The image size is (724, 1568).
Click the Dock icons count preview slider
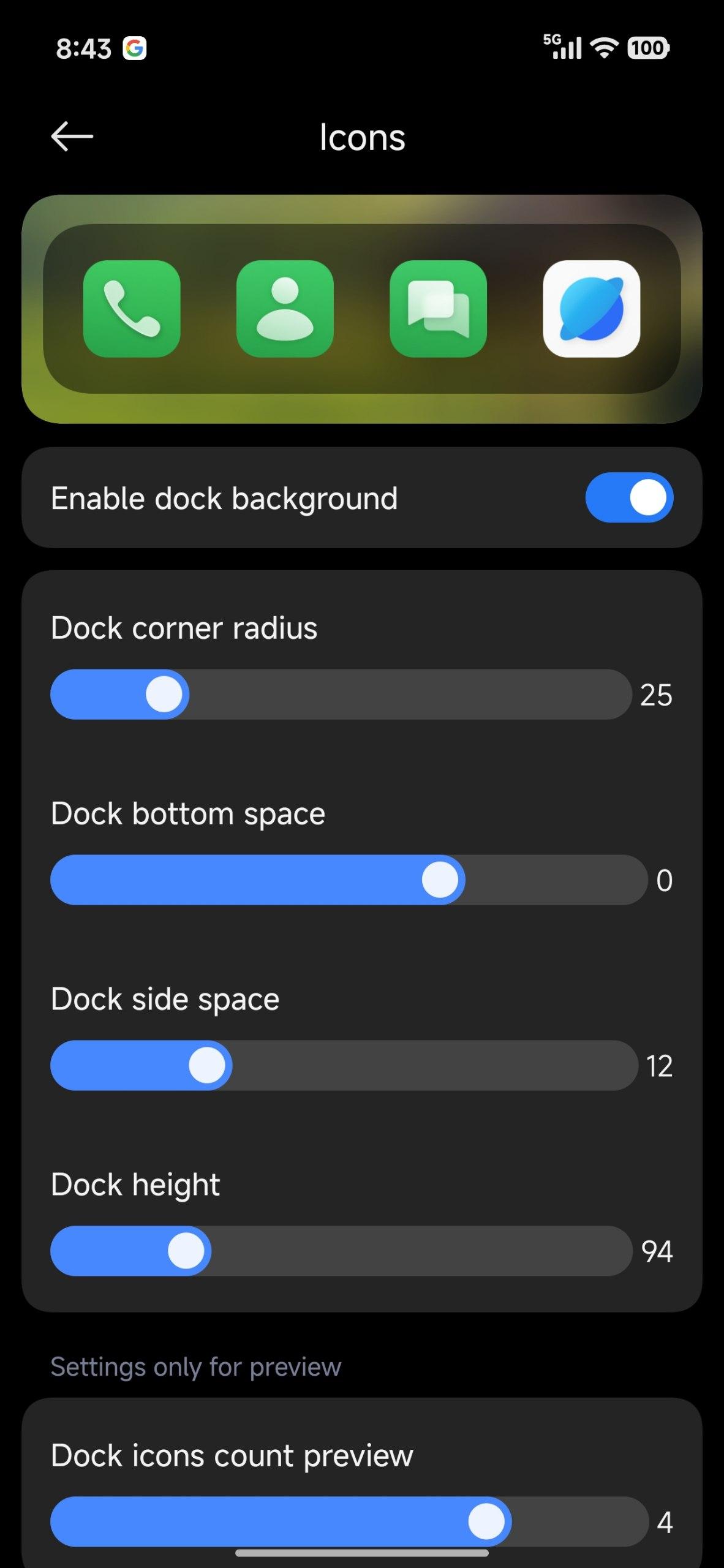pos(349,1521)
